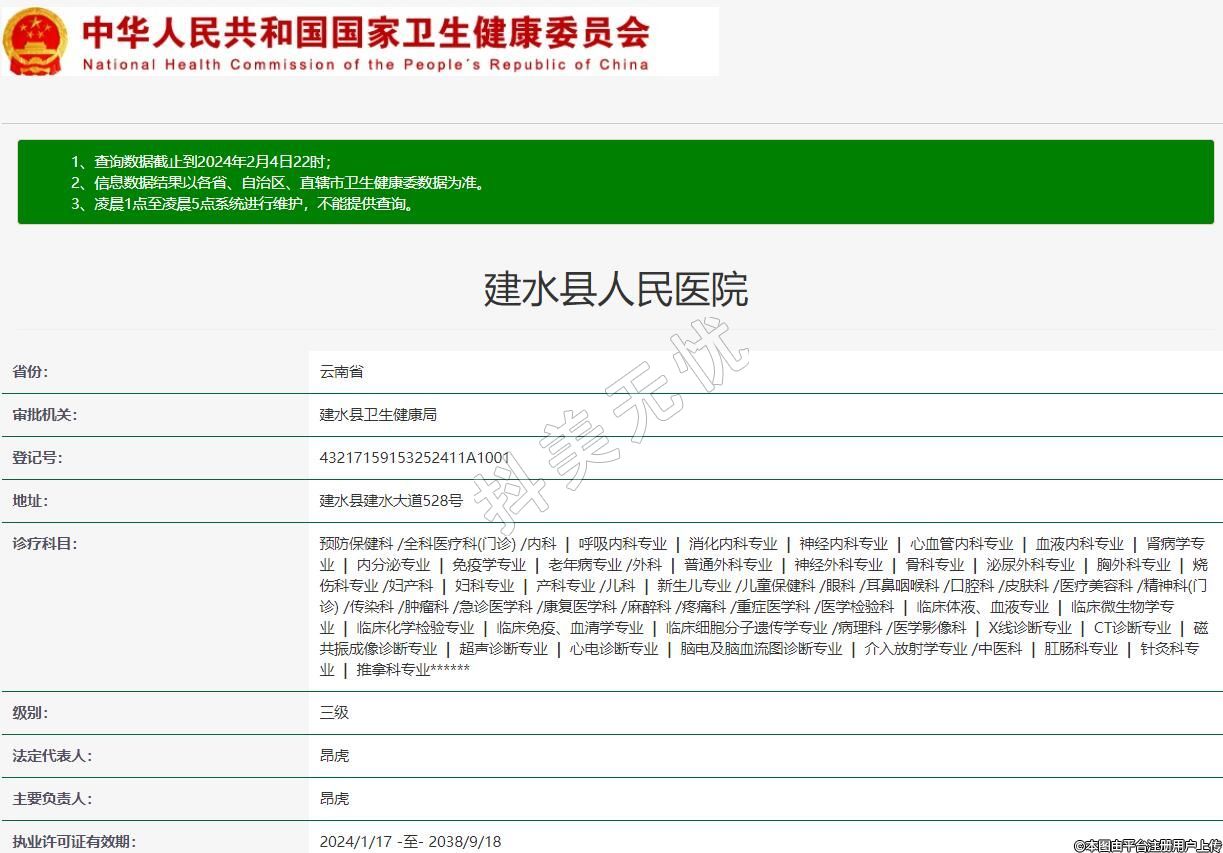
Task: Click the 三级 level value
Action: click(x=334, y=713)
